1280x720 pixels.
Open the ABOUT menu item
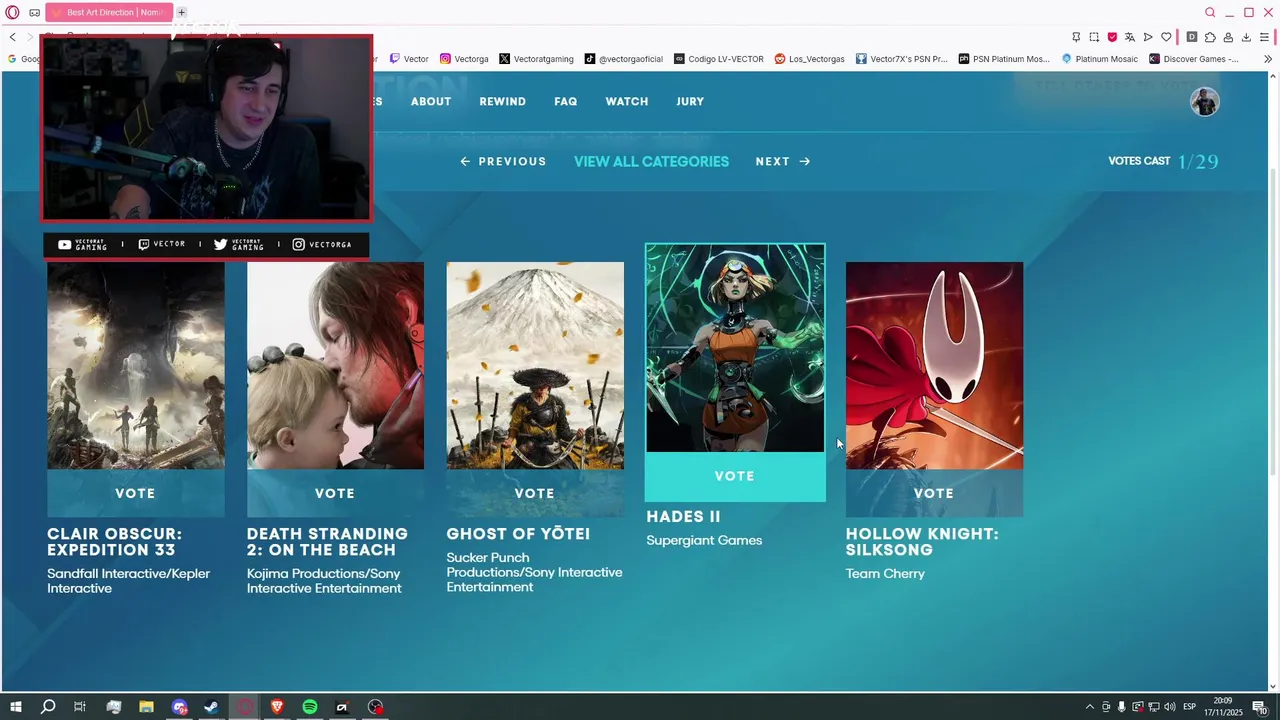click(x=431, y=102)
